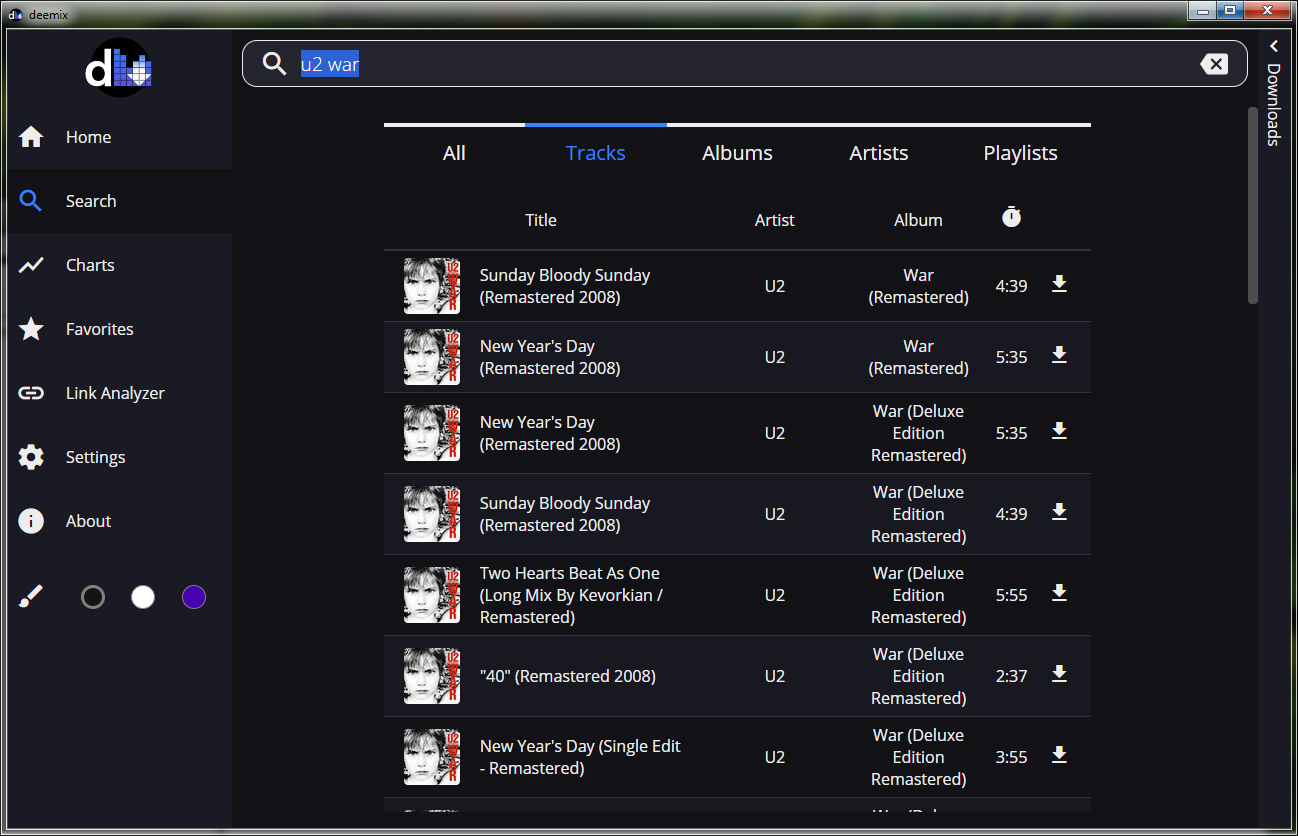1298x836 pixels.
Task: Click the paintbrush theme icon
Action: [31, 597]
